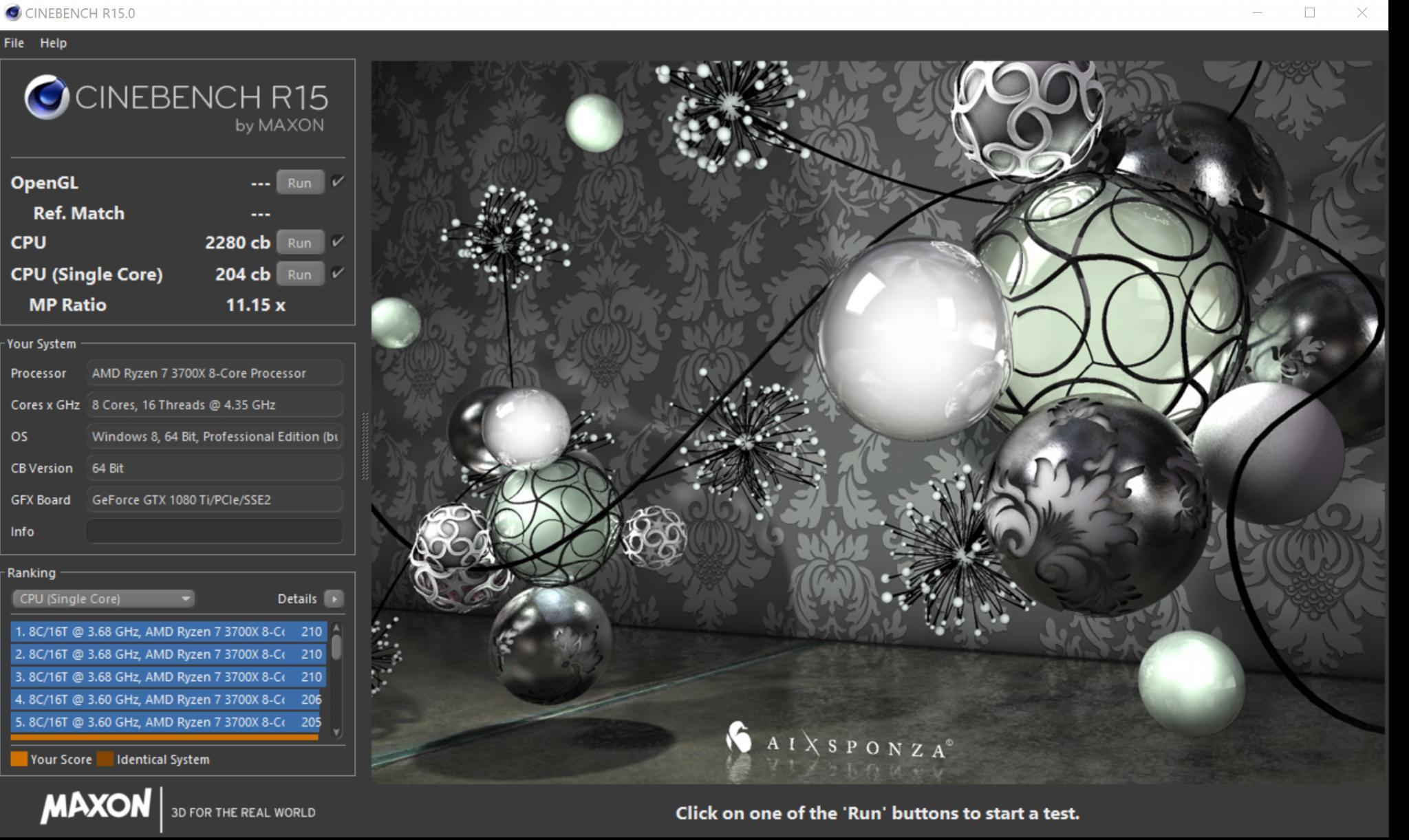Close the Cinebench window

1362,13
